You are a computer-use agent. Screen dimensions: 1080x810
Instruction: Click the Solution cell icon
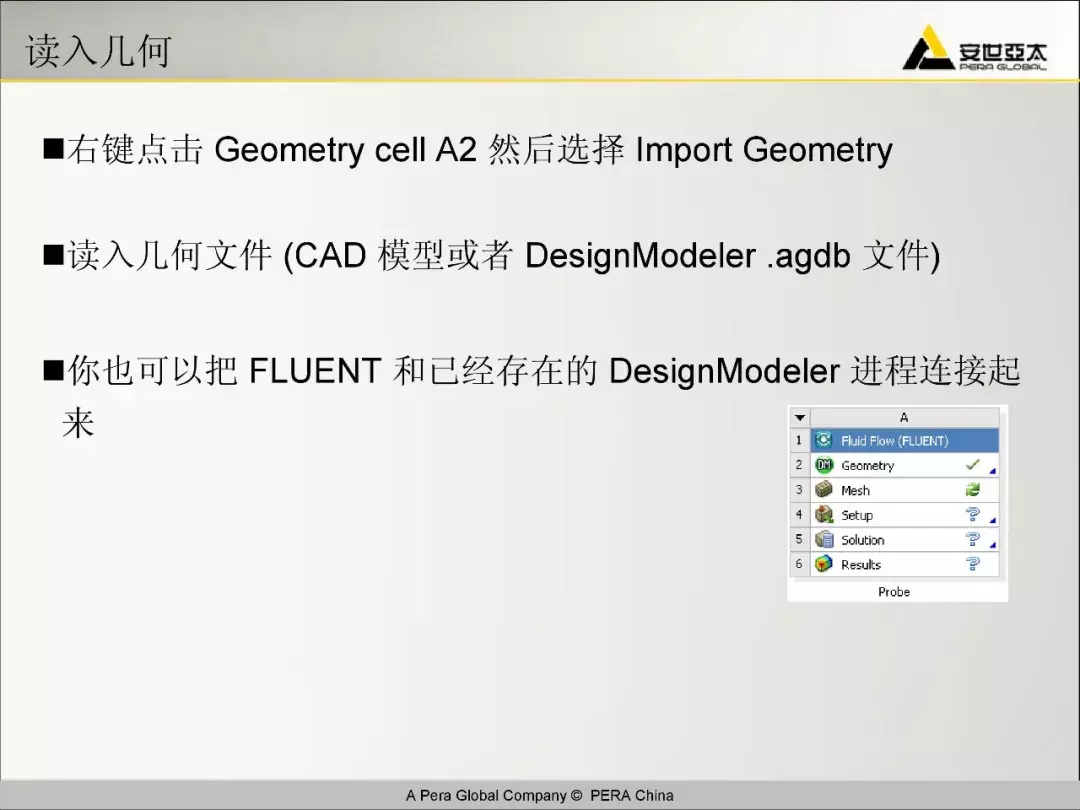coord(824,540)
